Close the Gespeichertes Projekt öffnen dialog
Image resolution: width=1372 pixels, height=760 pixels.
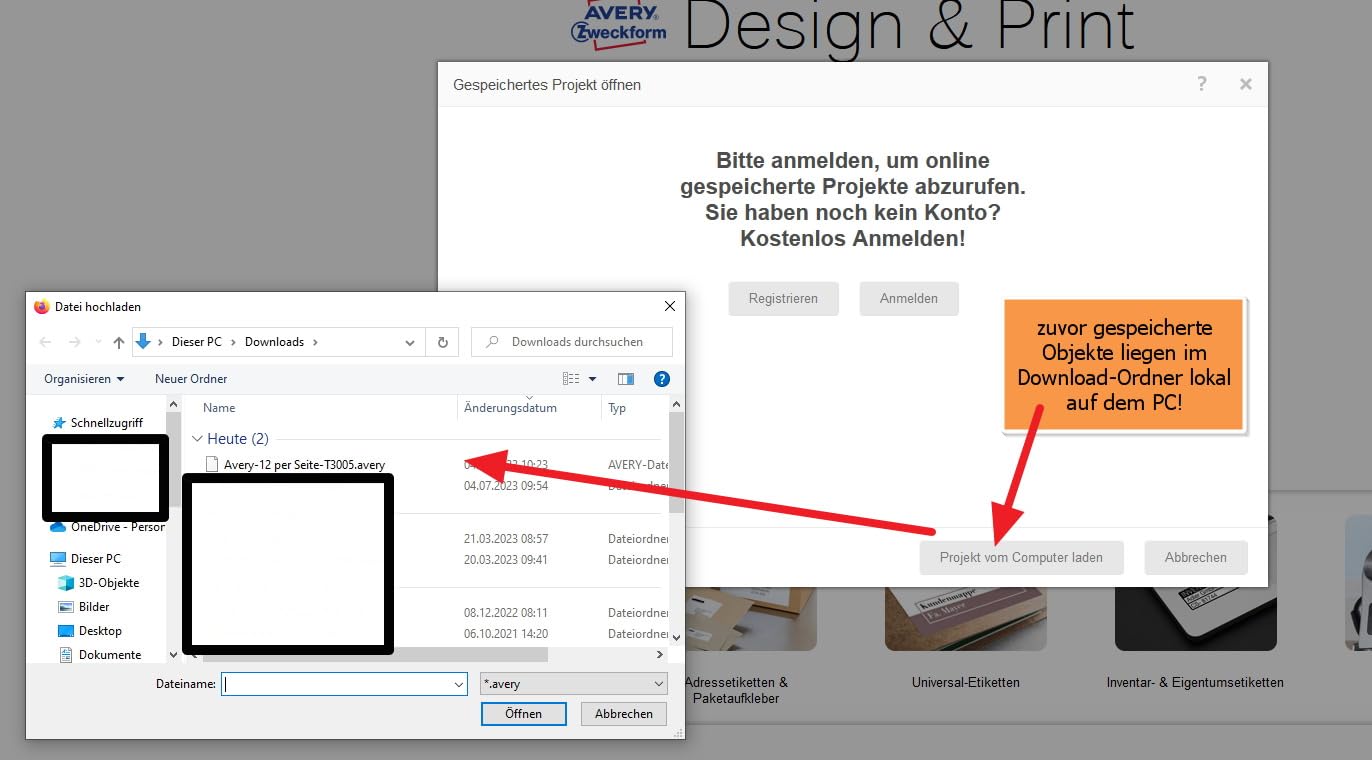1246,85
